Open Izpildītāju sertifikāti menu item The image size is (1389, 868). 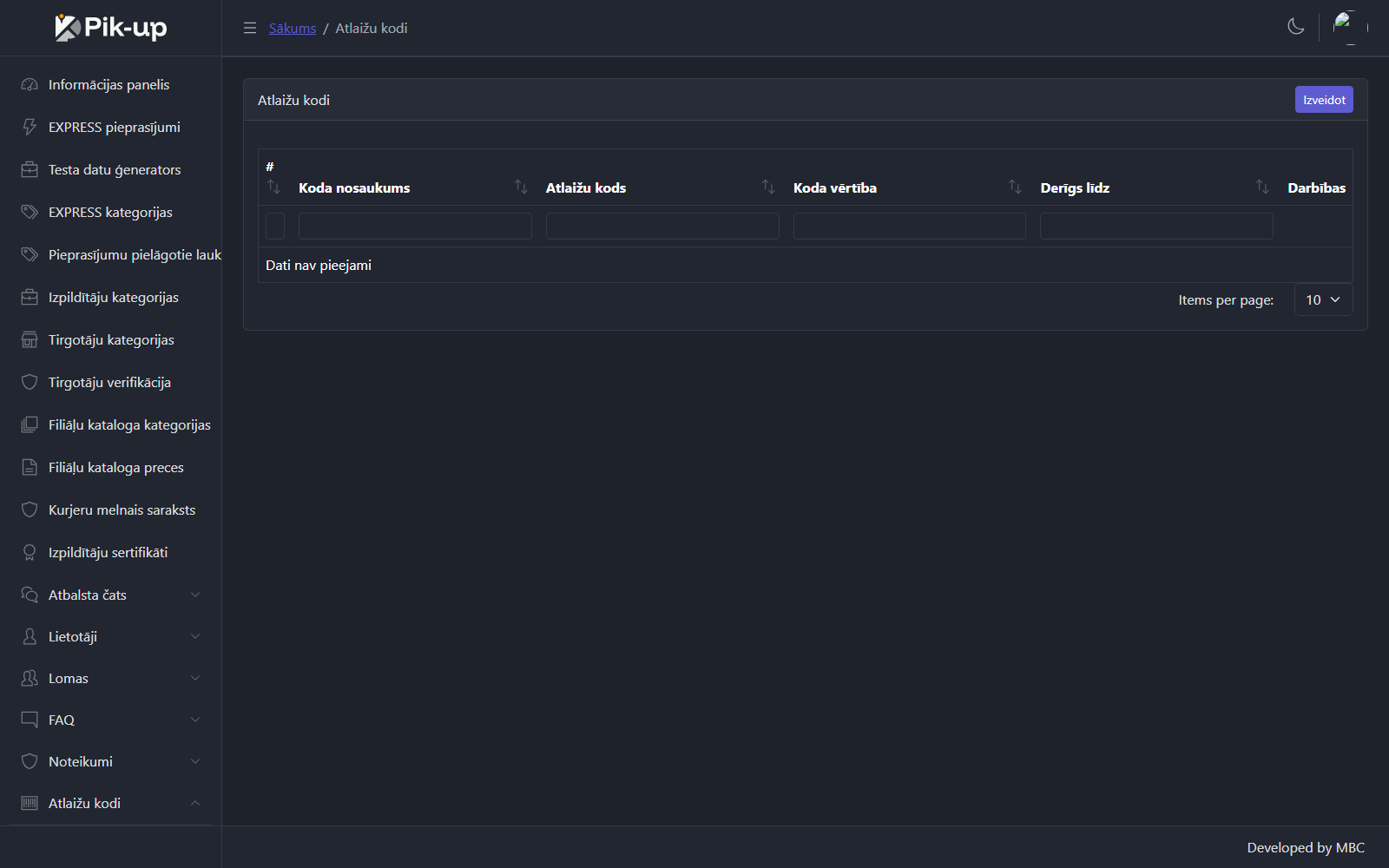tap(111, 552)
